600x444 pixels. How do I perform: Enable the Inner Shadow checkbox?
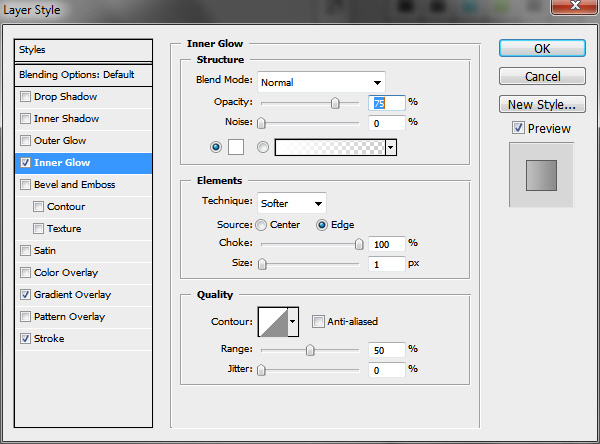pyautogui.click(x=25, y=119)
